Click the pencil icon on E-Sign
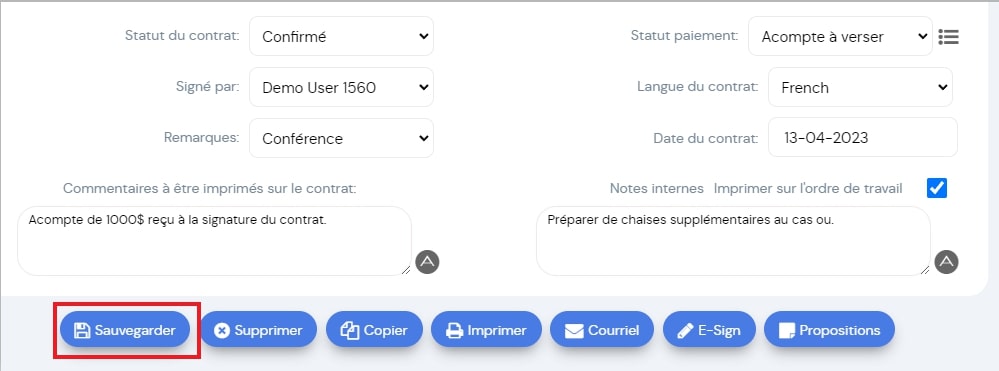This screenshot has height=371, width=999. click(685, 331)
